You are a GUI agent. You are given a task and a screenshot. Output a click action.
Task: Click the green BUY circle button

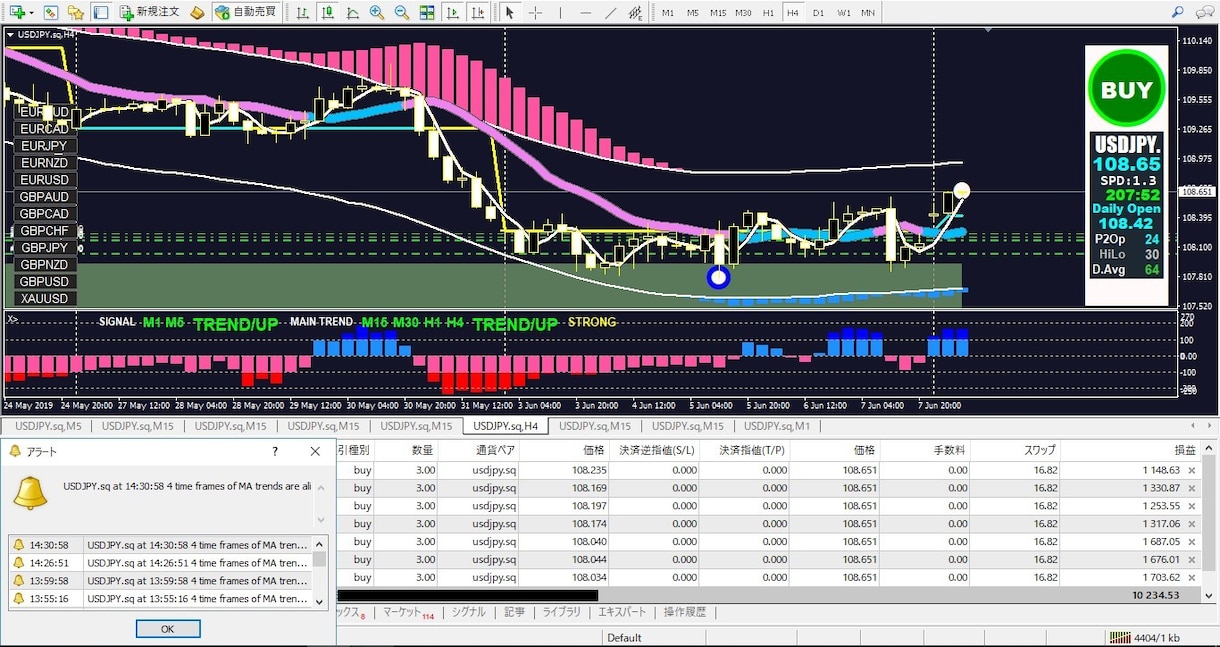tap(1127, 89)
